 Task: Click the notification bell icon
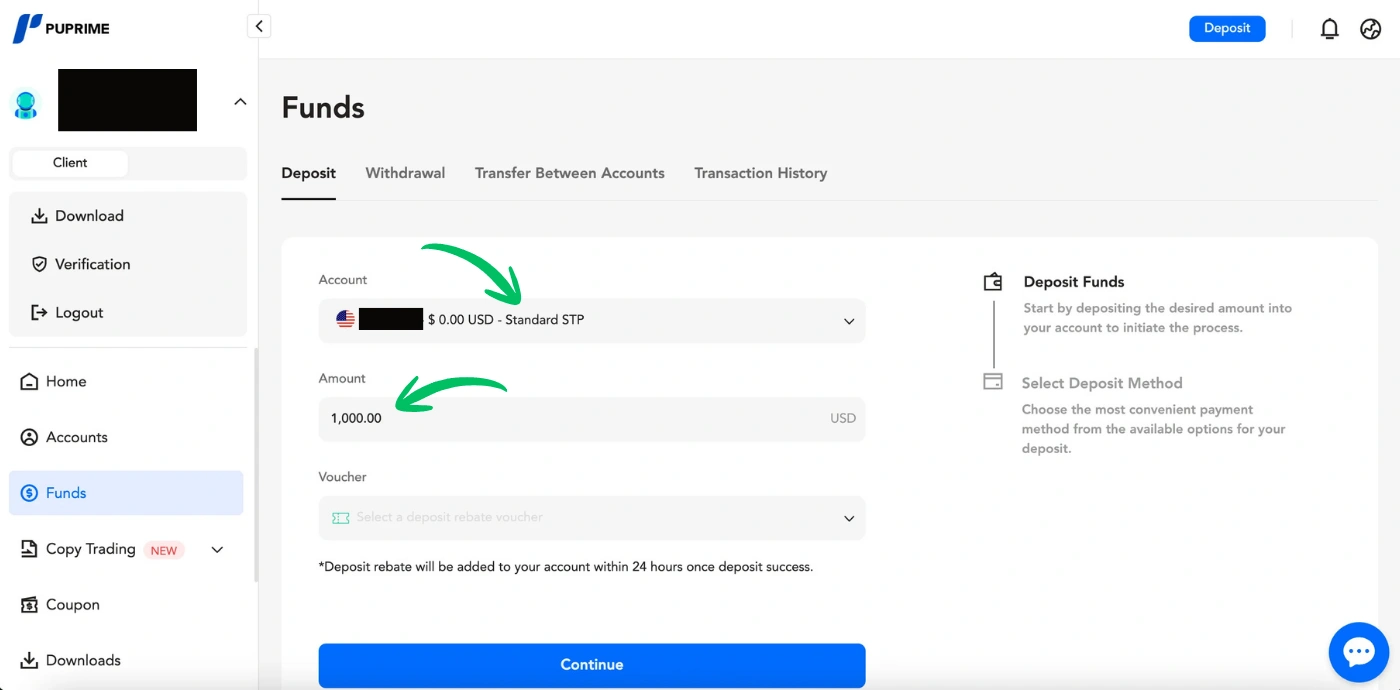click(x=1329, y=29)
